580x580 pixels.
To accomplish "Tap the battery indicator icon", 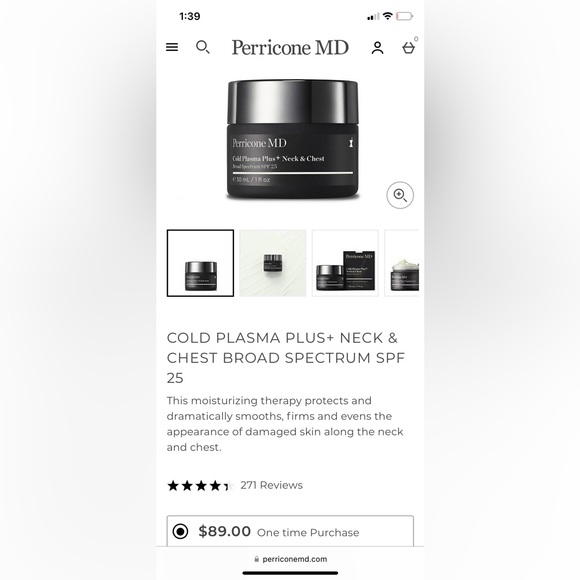I will coord(404,16).
